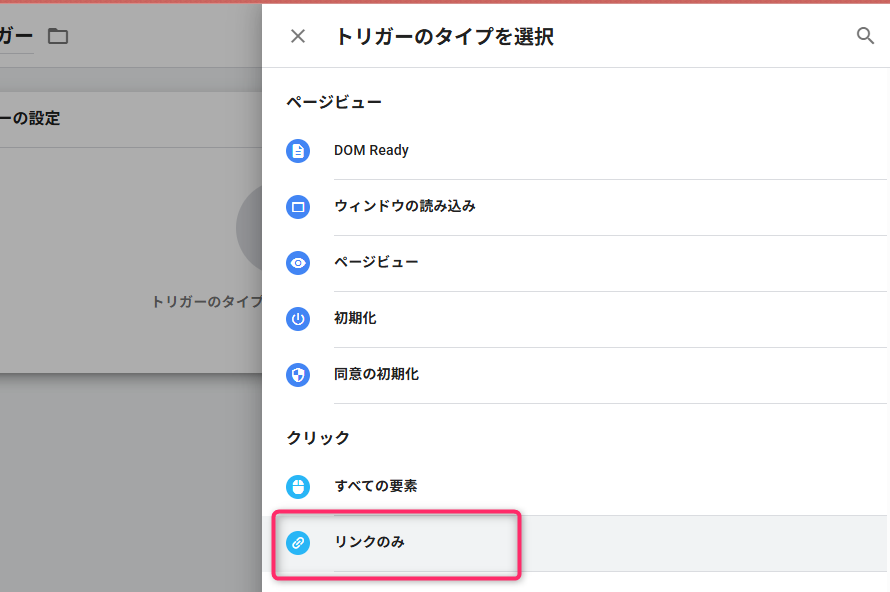Click the mouse icon for すべての要素
This screenshot has height=592, width=890.
pos(298,487)
